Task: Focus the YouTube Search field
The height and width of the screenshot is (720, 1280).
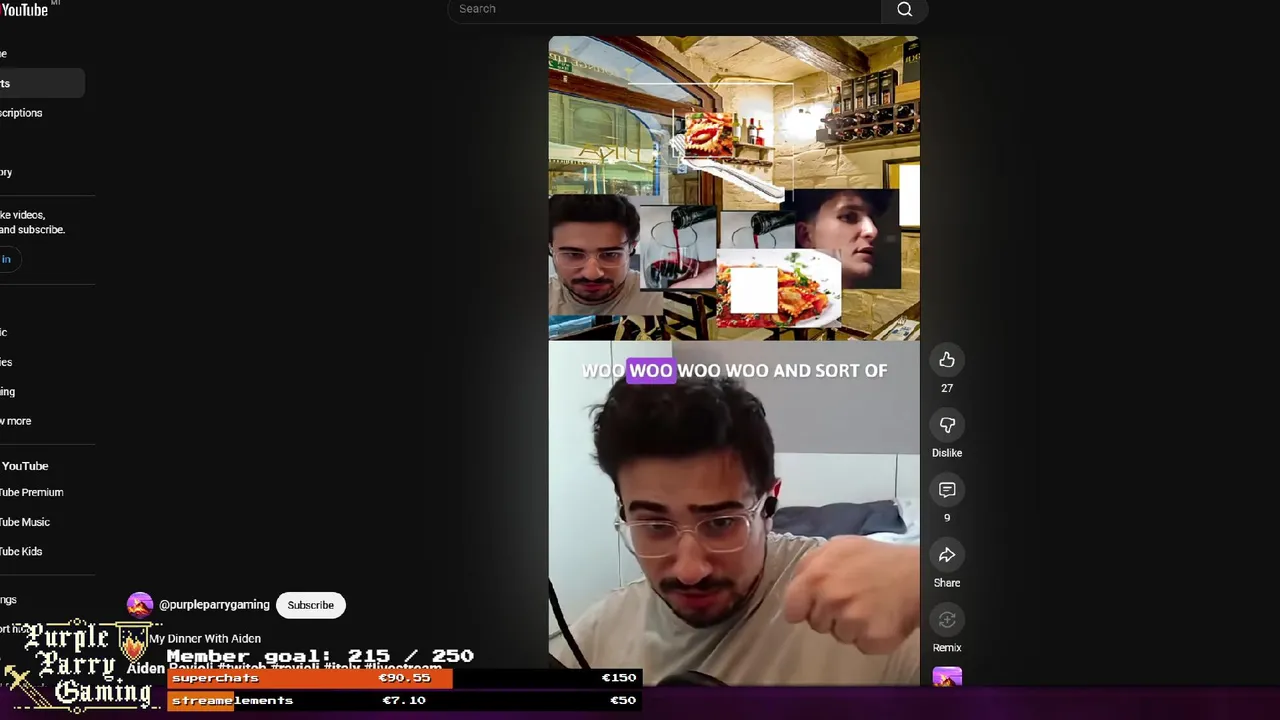Action: [664, 9]
